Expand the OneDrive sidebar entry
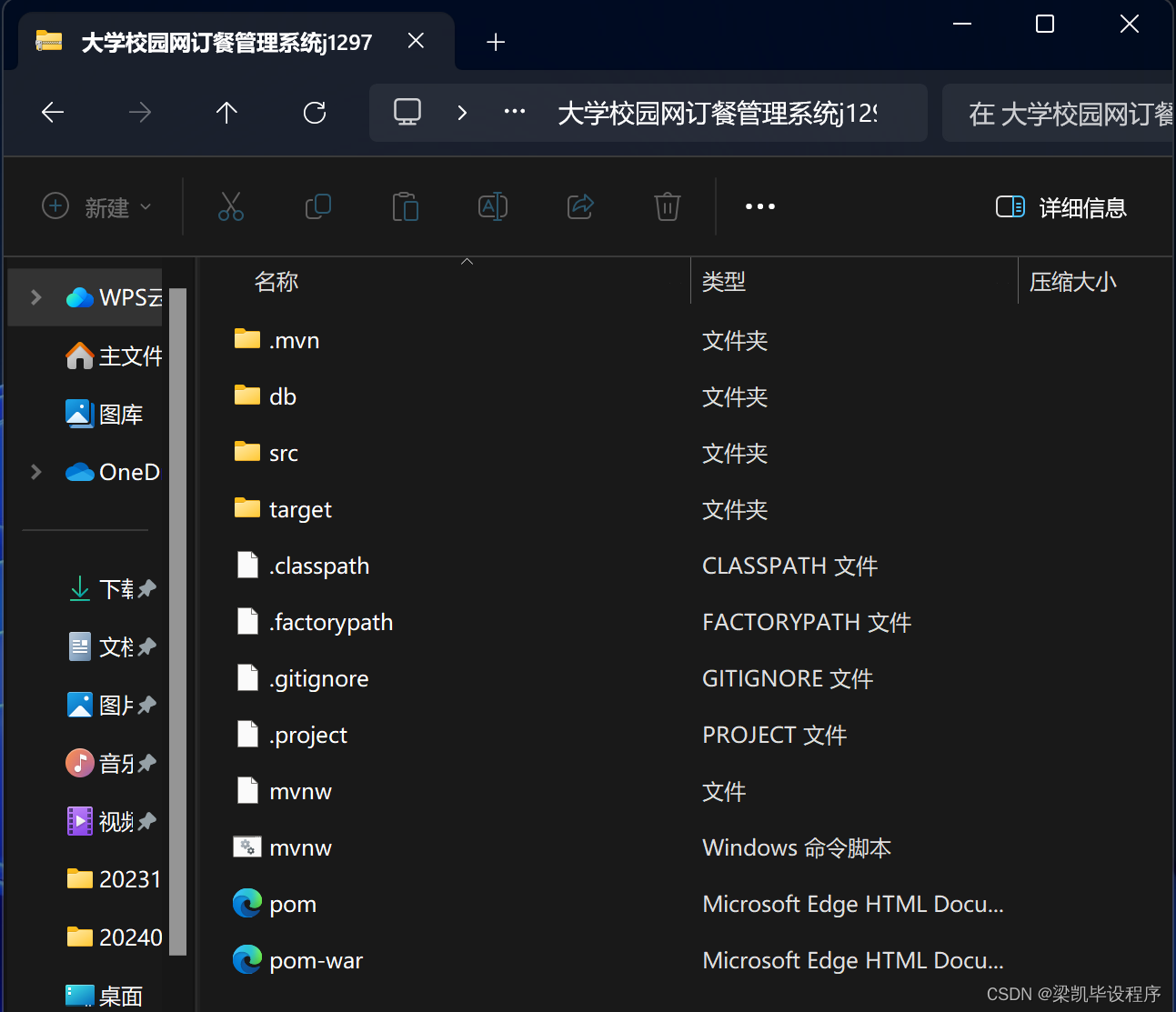This screenshot has height=1012, width=1176. [x=35, y=471]
